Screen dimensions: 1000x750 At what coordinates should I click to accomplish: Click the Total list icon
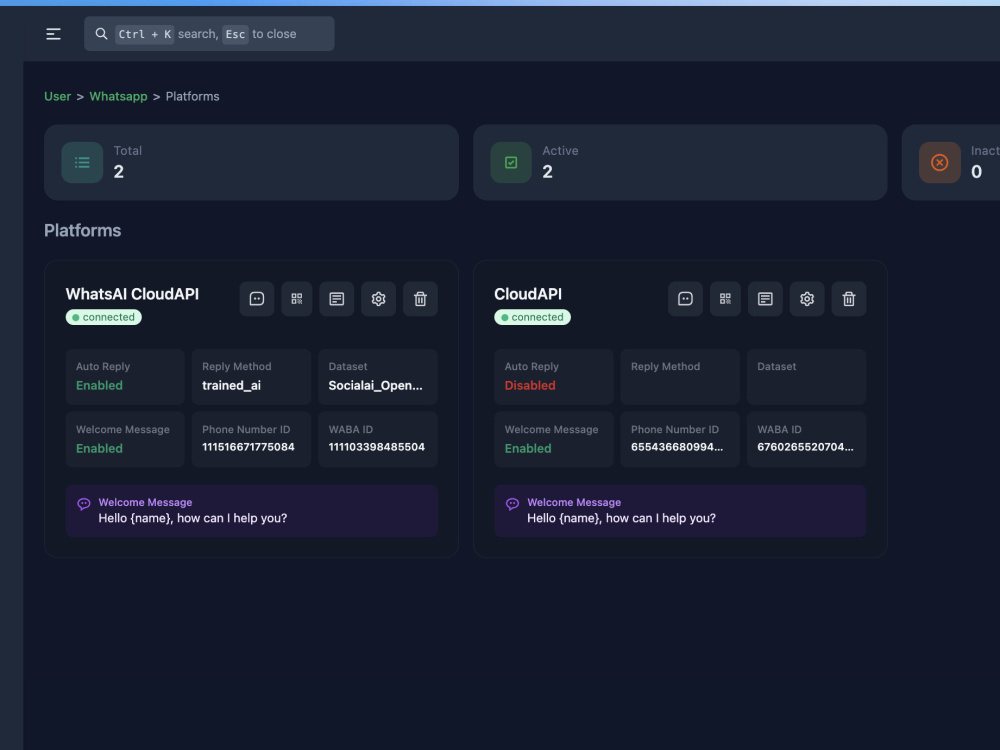tap(82, 163)
